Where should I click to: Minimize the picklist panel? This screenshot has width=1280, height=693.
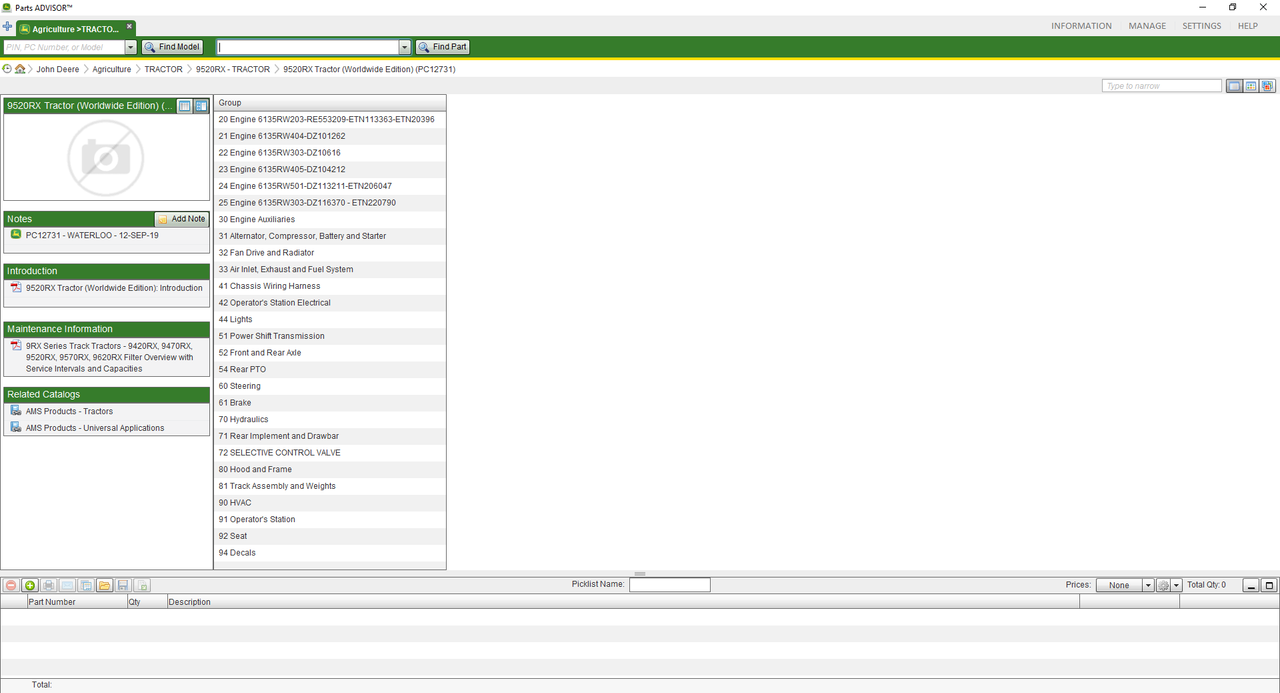tap(1252, 585)
